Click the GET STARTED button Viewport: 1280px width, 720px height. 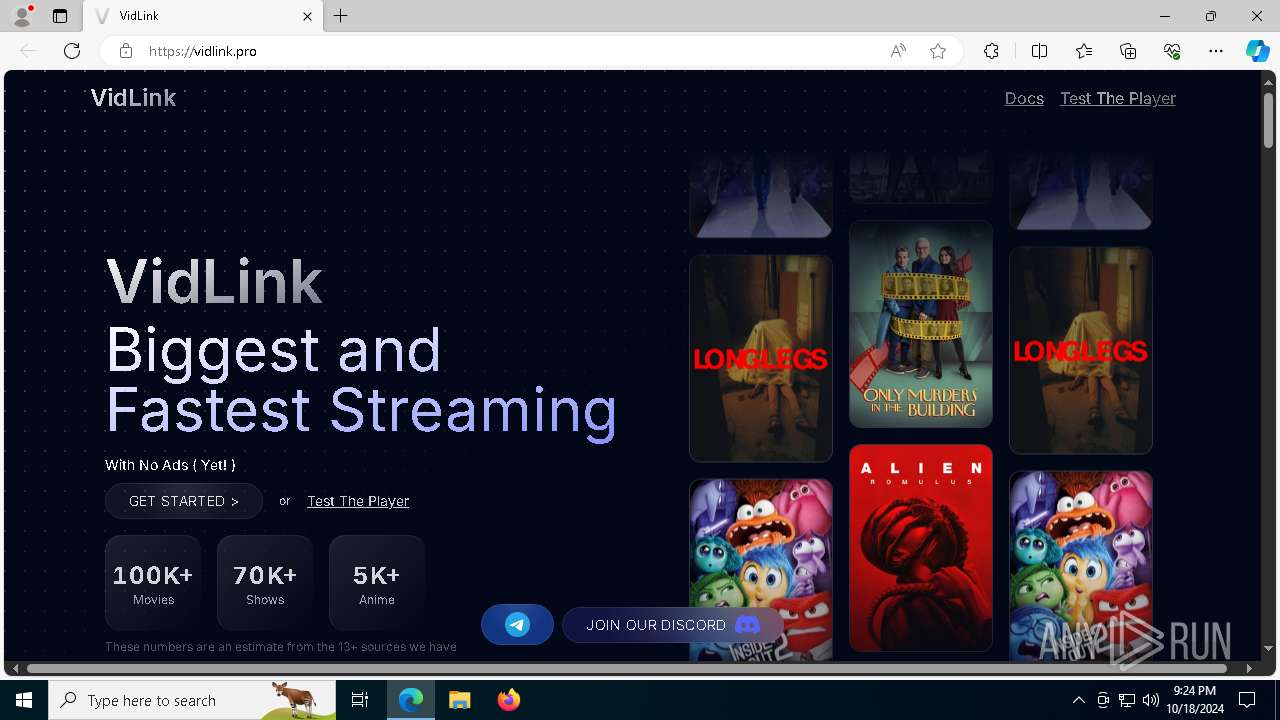click(184, 501)
